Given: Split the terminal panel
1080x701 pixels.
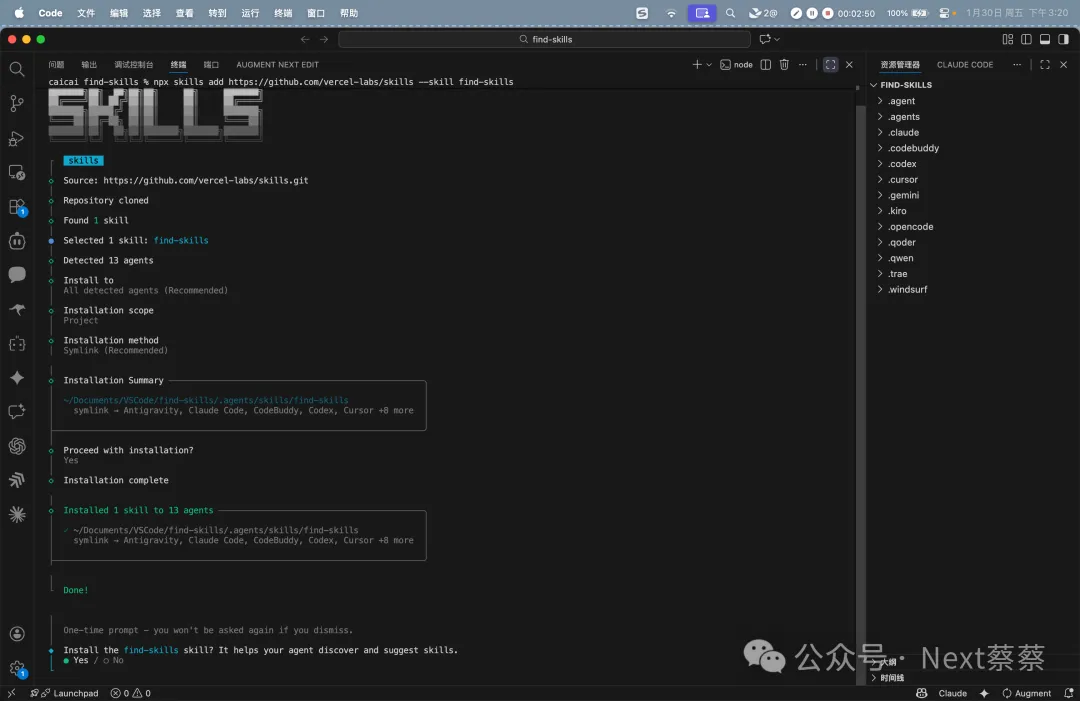Looking at the screenshot, I should tap(765, 65).
